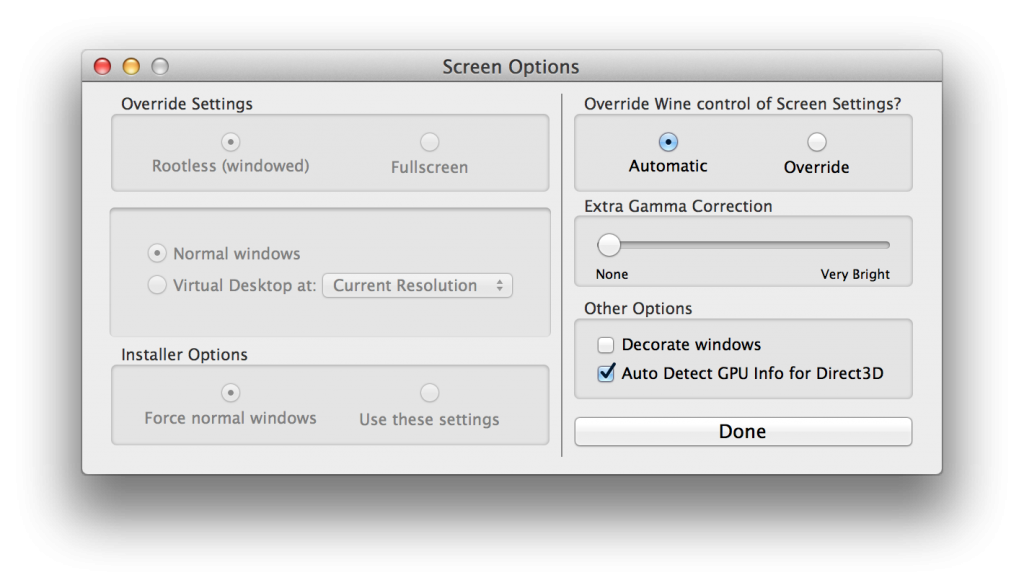Close the Screen Options window
The height and width of the screenshot is (588, 1024).
103,67
